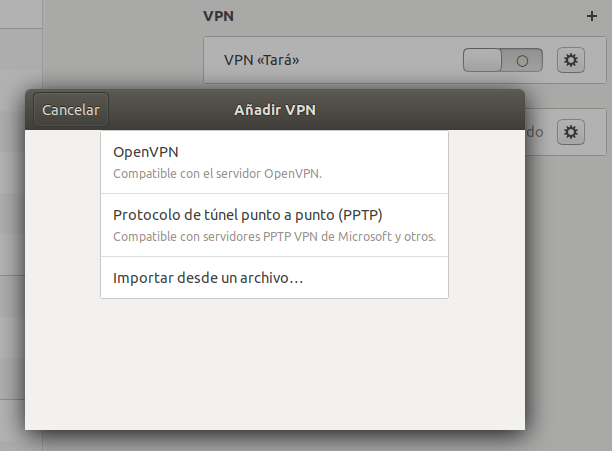Click the gear icon below VPN «Tará» row
This screenshot has height=451, width=612.
coord(571,132)
